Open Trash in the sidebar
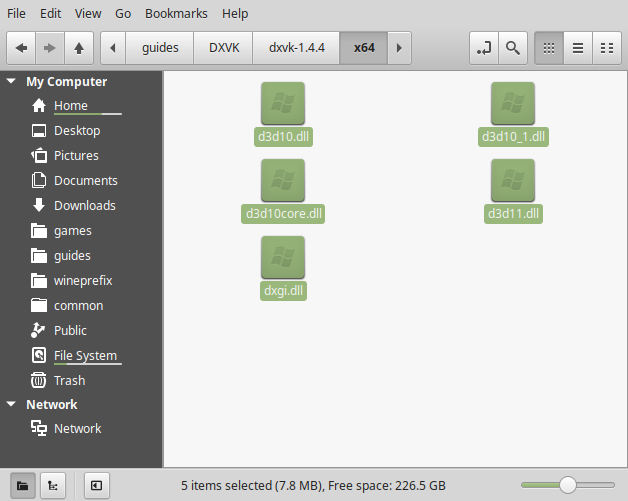The image size is (628, 501). [x=80, y=380]
